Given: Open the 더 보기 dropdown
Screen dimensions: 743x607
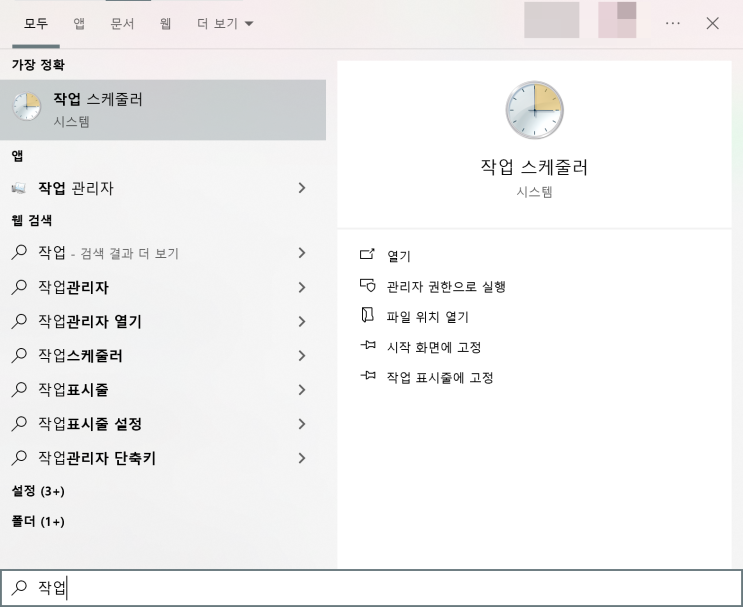Looking at the screenshot, I should tap(225, 23).
